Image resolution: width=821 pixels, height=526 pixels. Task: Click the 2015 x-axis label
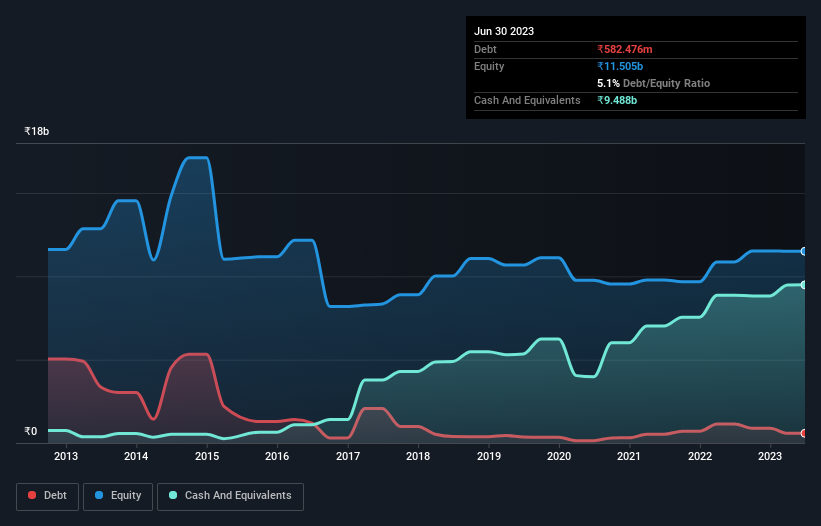(207, 456)
